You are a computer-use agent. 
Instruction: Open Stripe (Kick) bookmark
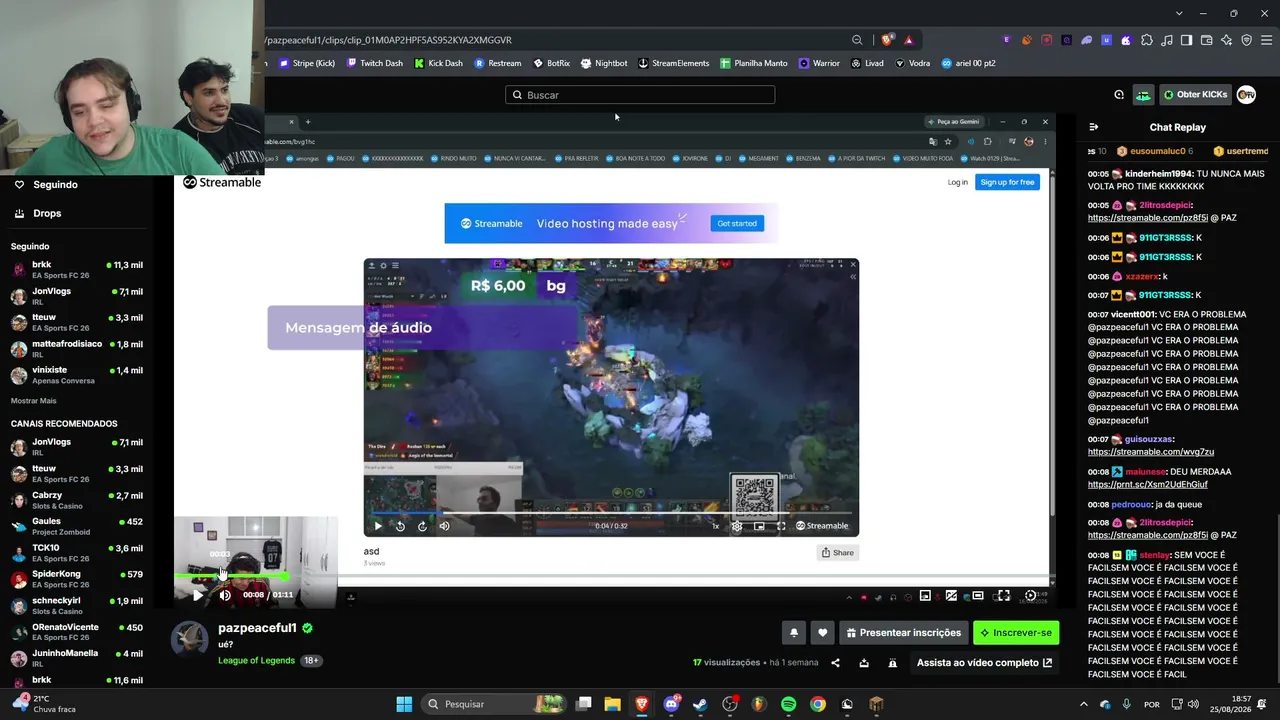pos(307,63)
